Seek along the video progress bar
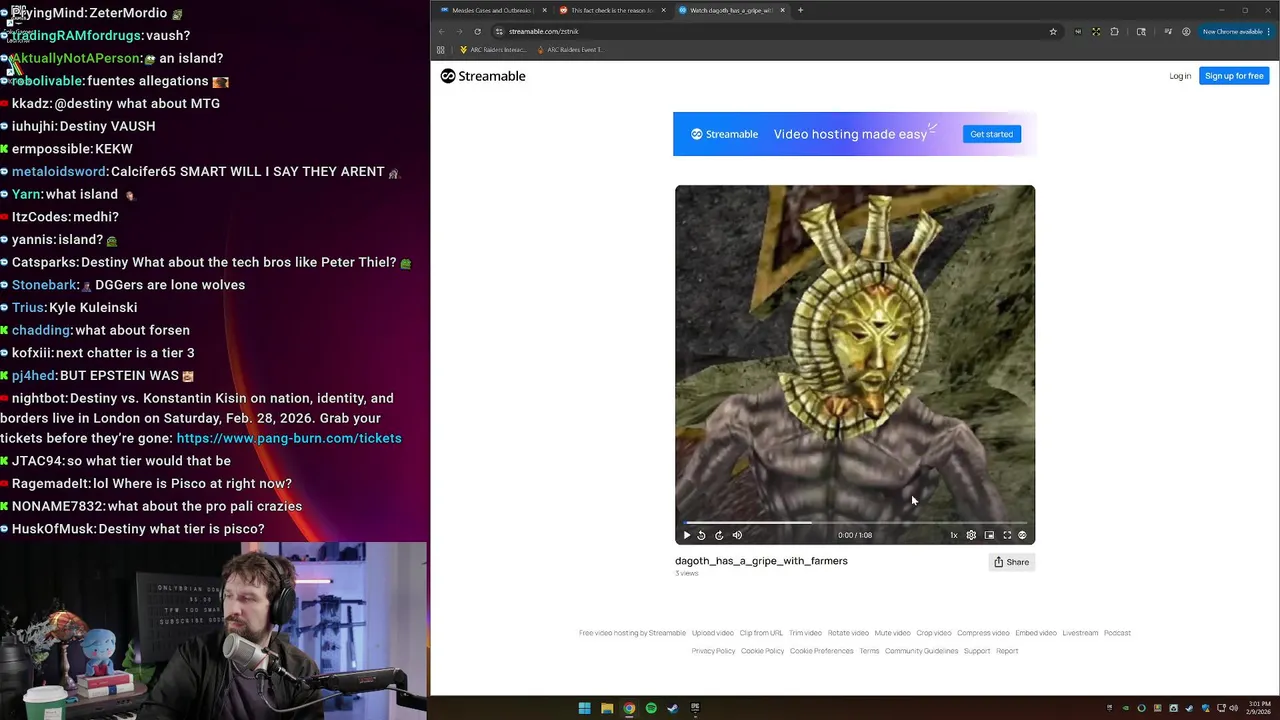 pyautogui.click(x=855, y=522)
